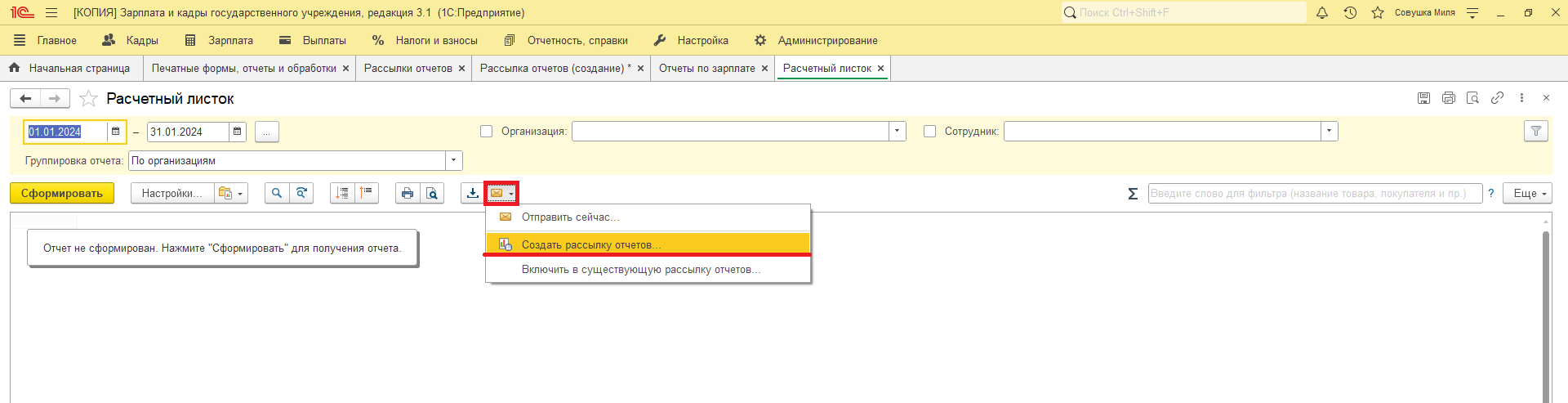Image resolution: width=1568 pixels, height=403 pixels.
Task: Open the Кадры menu
Action: point(131,40)
